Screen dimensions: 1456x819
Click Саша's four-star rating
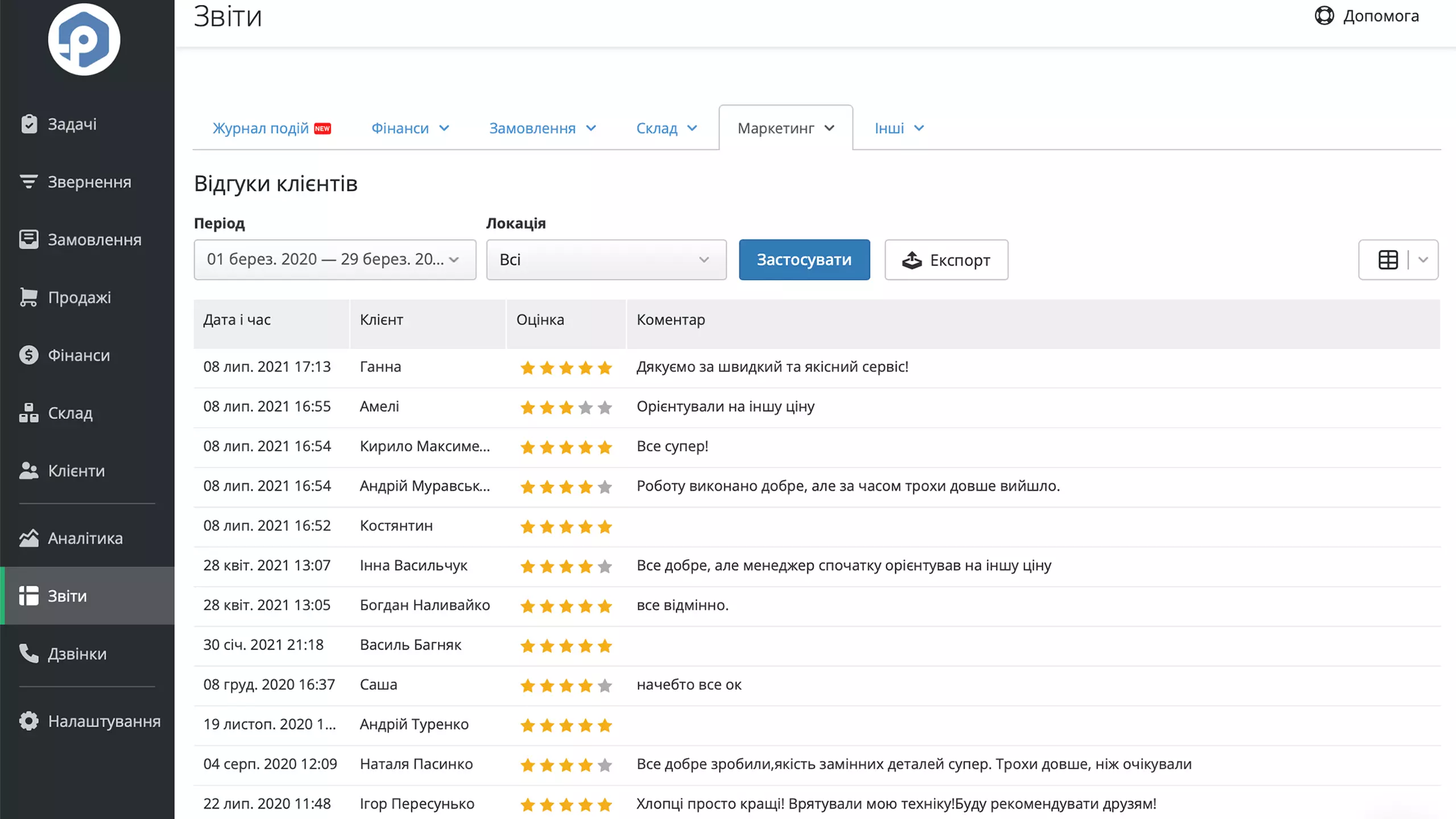(566, 685)
